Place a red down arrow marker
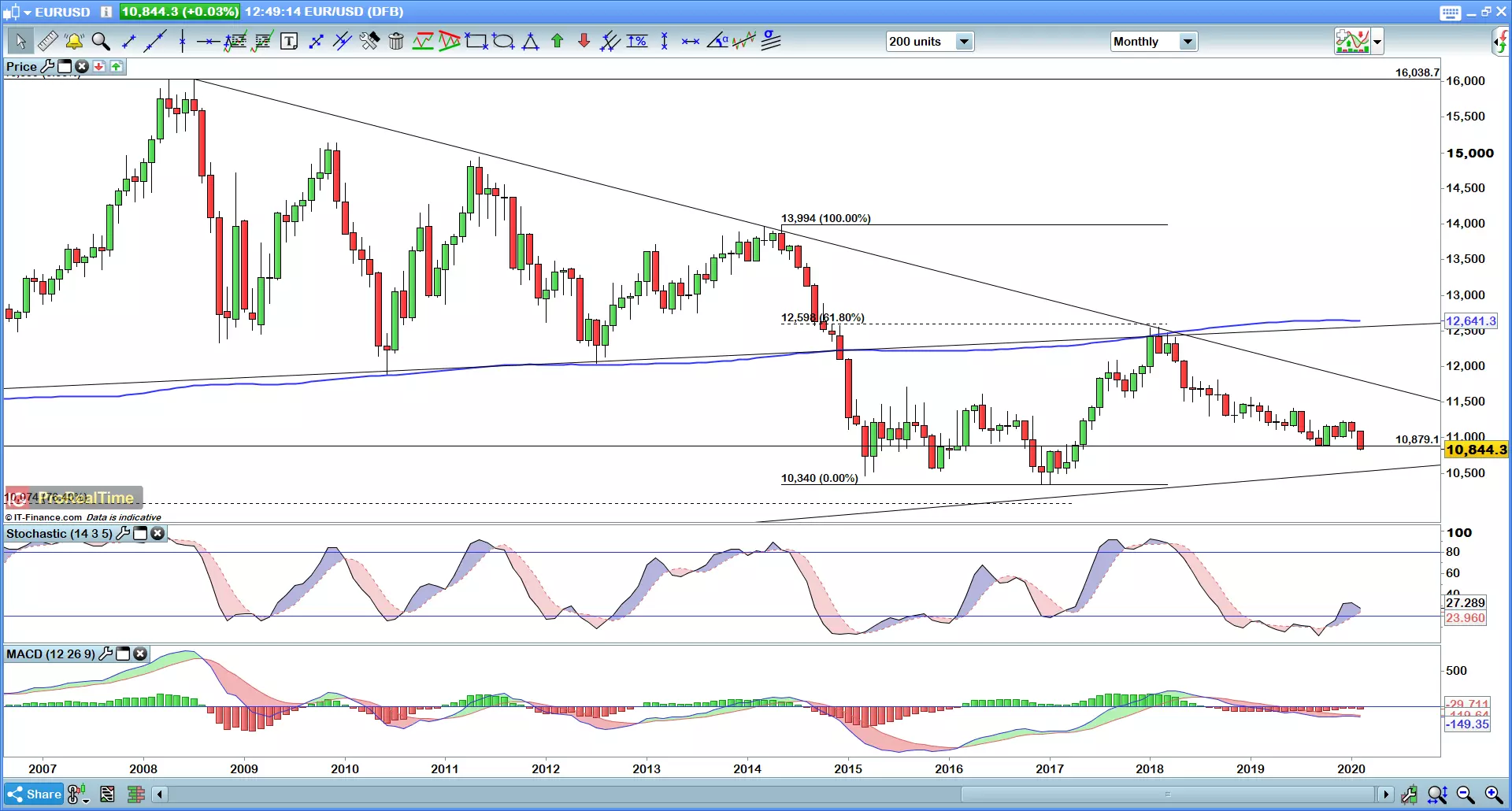This screenshot has height=811, width=1512. [x=584, y=41]
